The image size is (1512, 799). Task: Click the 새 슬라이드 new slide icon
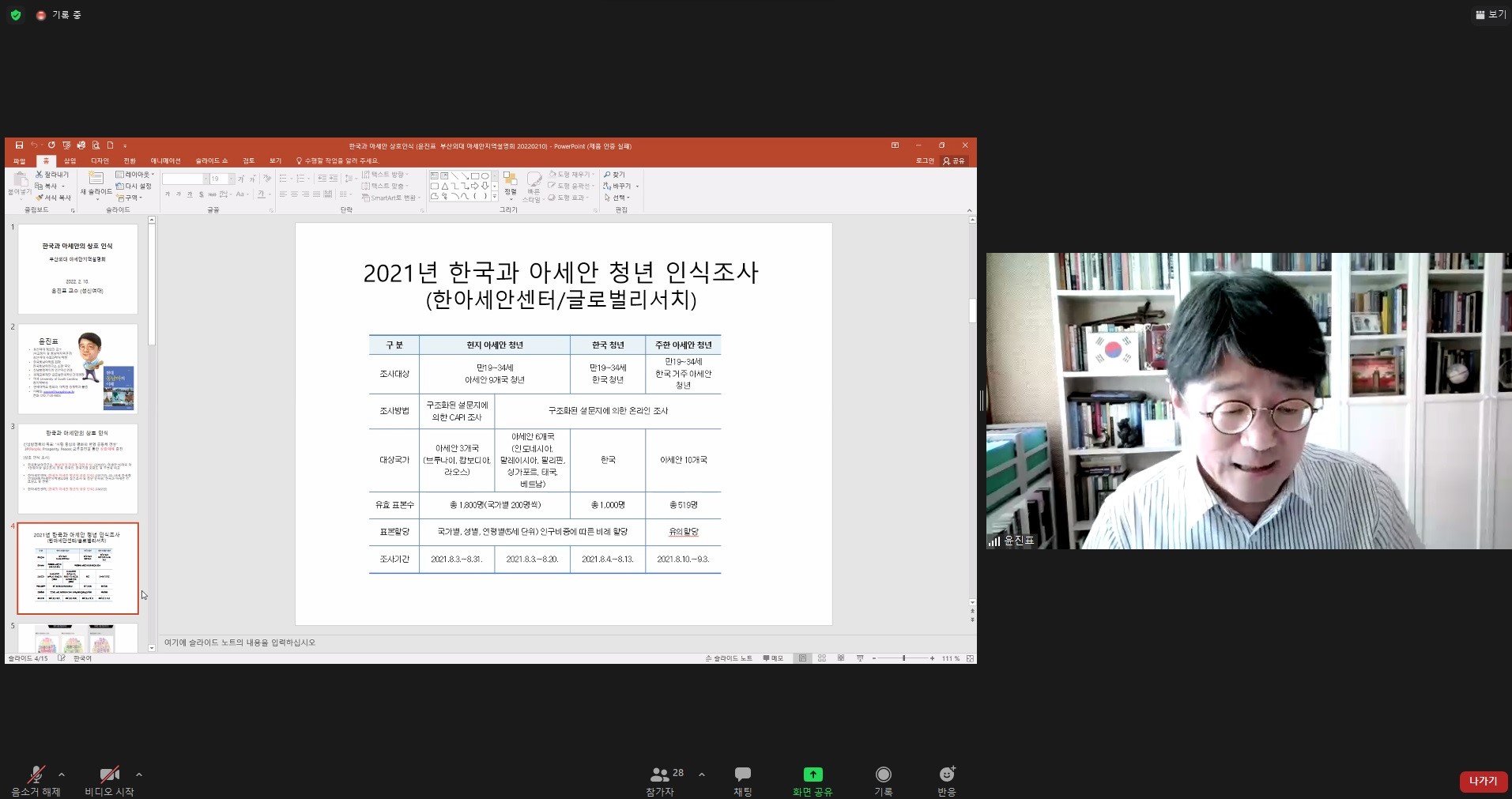(96, 179)
